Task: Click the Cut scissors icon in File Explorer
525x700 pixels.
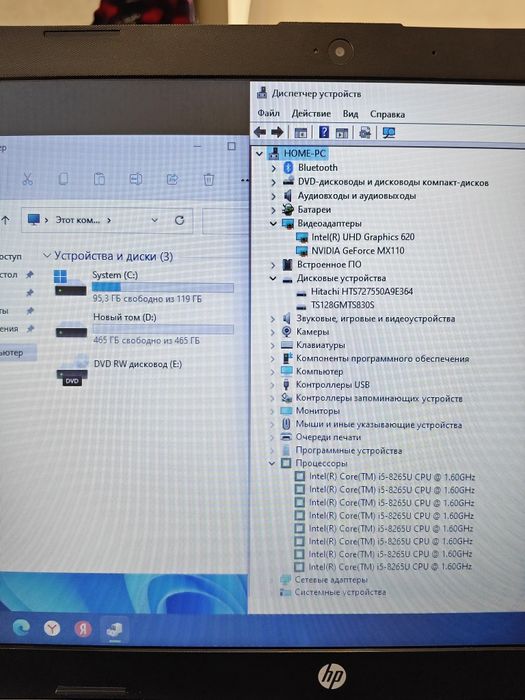Action: [27, 179]
